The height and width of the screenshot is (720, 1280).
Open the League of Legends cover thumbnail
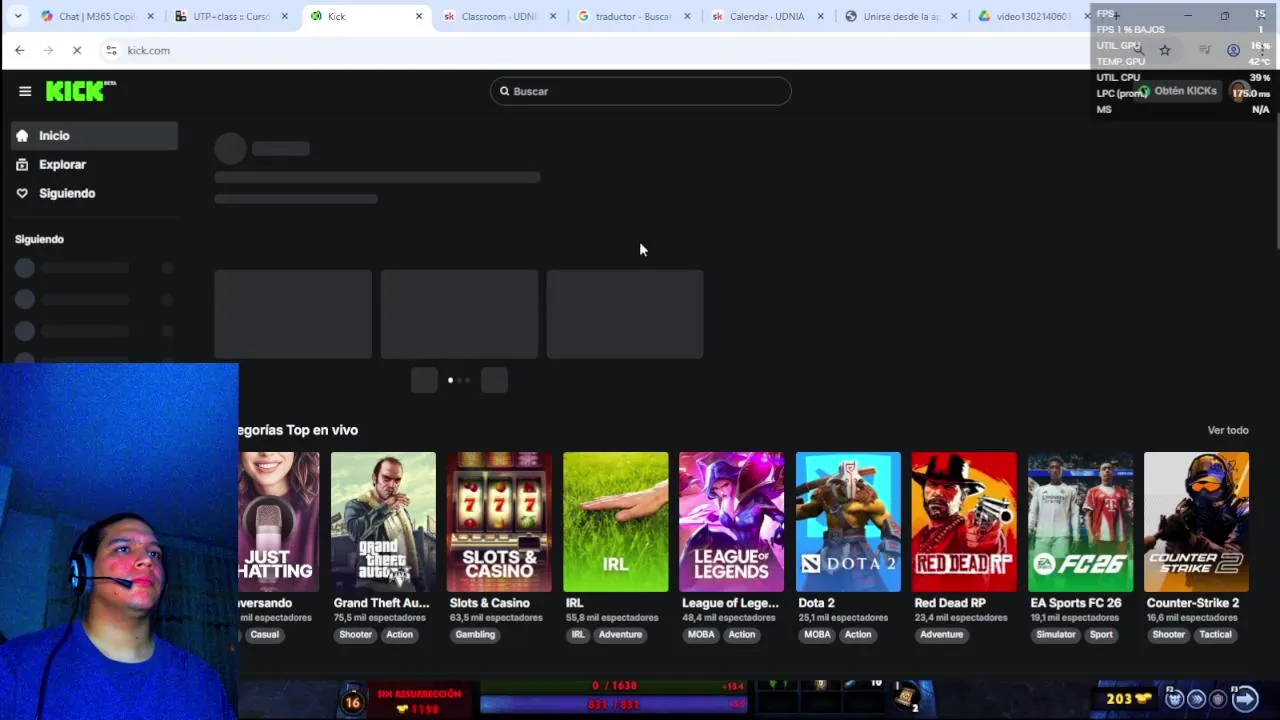tap(731, 522)
